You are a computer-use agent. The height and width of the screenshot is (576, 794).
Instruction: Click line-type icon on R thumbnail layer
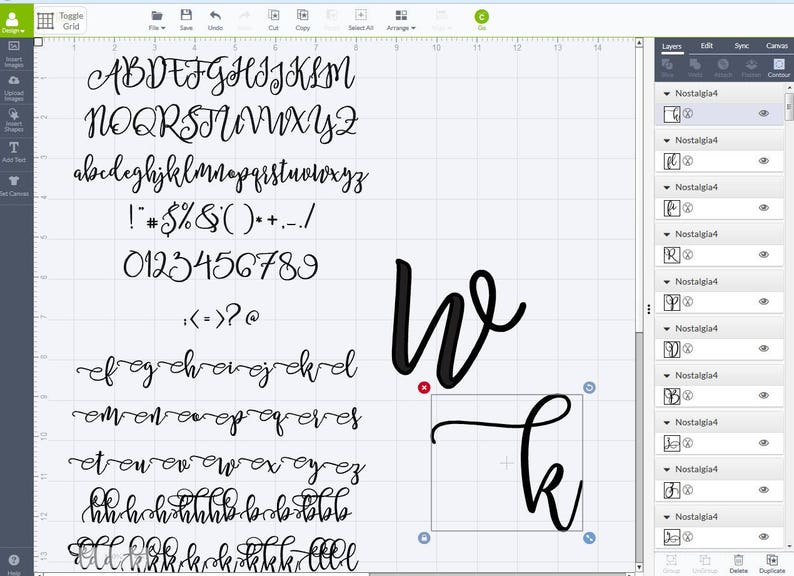(688, 255)
